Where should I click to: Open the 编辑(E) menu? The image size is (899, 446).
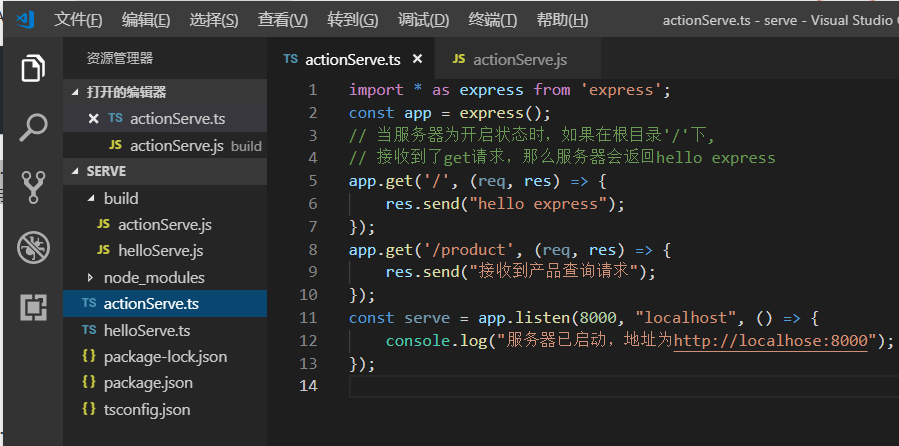pyautogui.click(x=146, y=20)
